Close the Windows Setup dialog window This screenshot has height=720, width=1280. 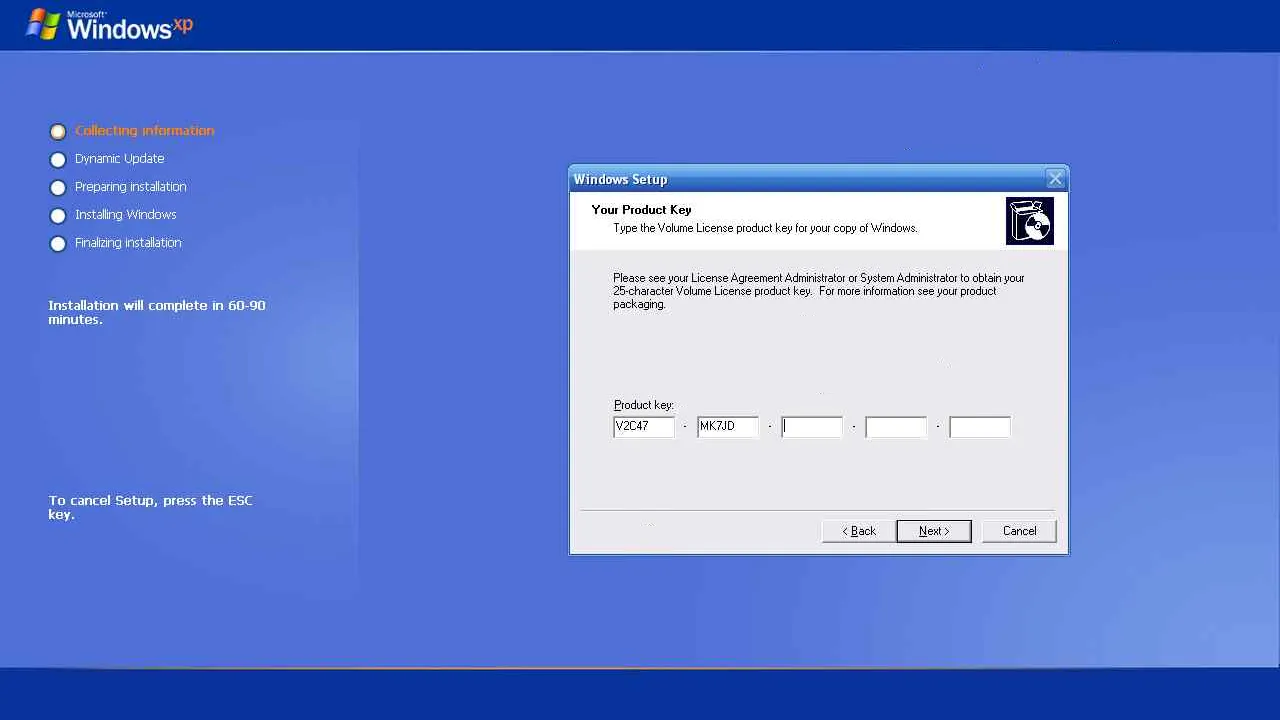pyautogui.click(x=1055, y=179)
